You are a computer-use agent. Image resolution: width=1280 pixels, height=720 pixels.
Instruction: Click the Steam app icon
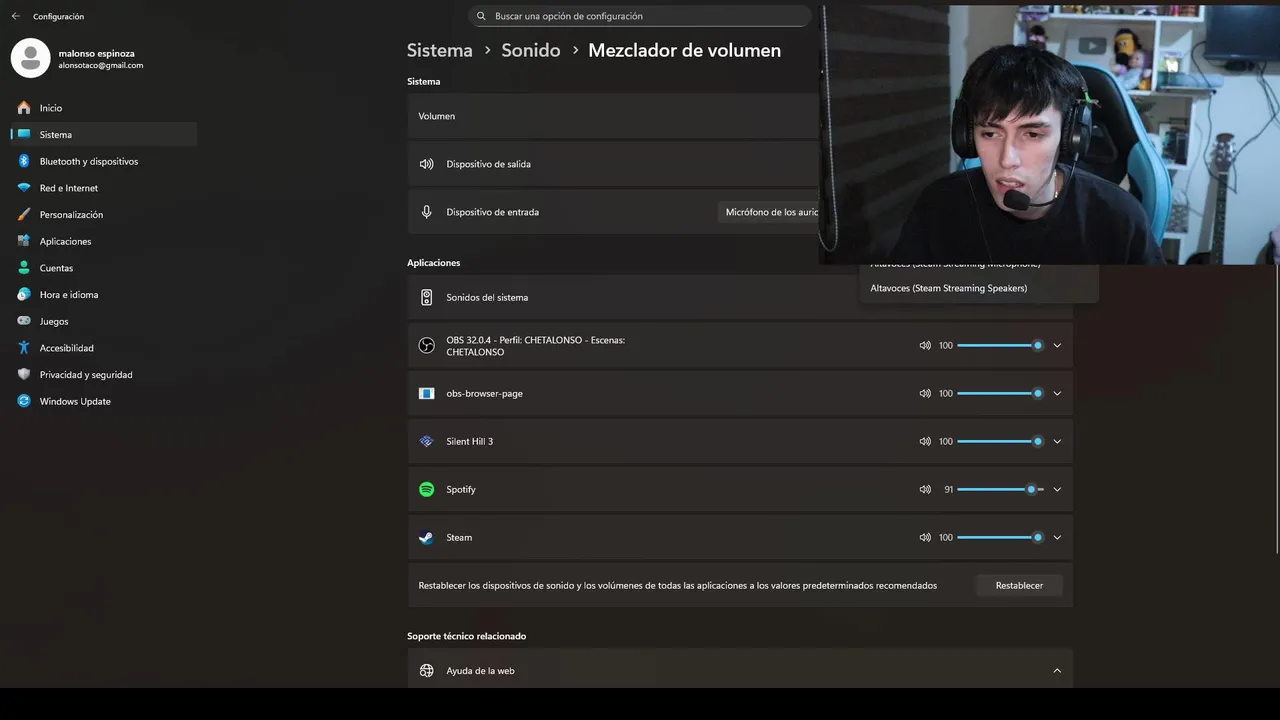pos(426,537)
